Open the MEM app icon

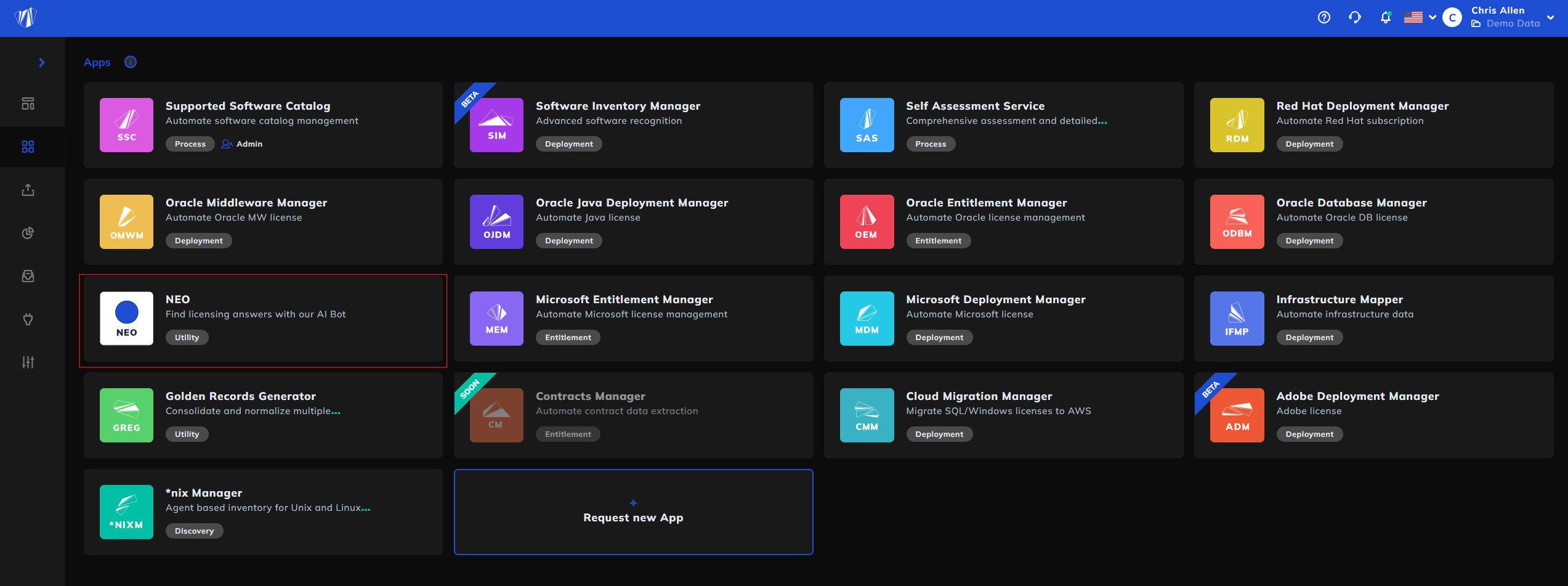(496, 319)
